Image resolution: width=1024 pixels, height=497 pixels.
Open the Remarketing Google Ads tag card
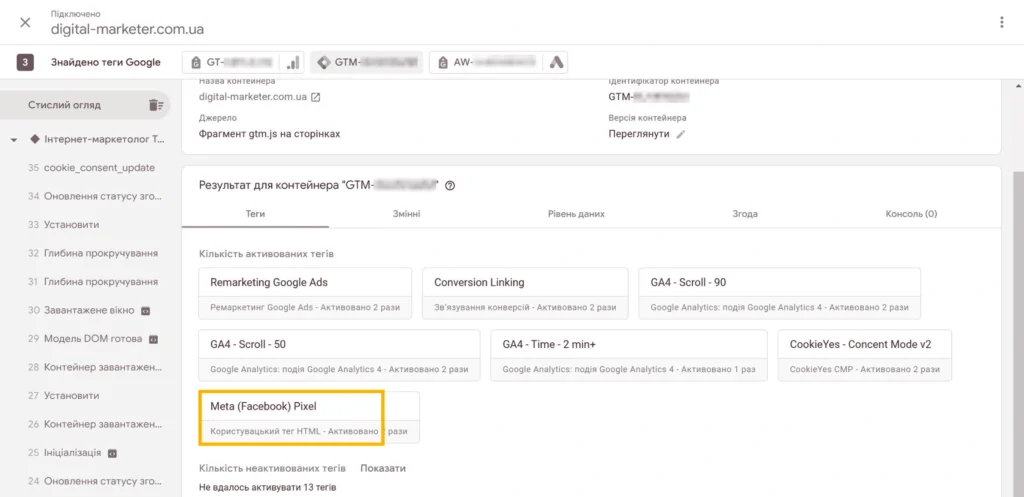pyautogui.click(x=306, y=293)
